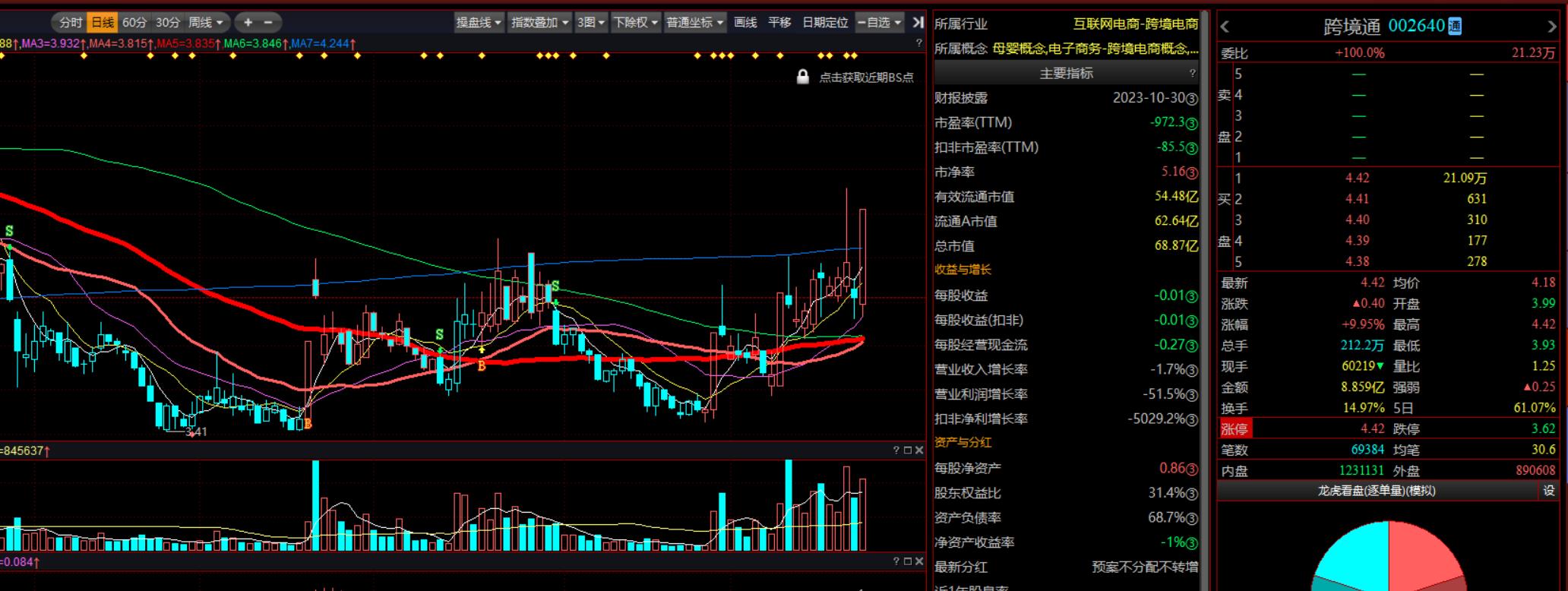Click the 委比 +100.0% value
The image size is (1568, 591).
(x=1359, y=53)
